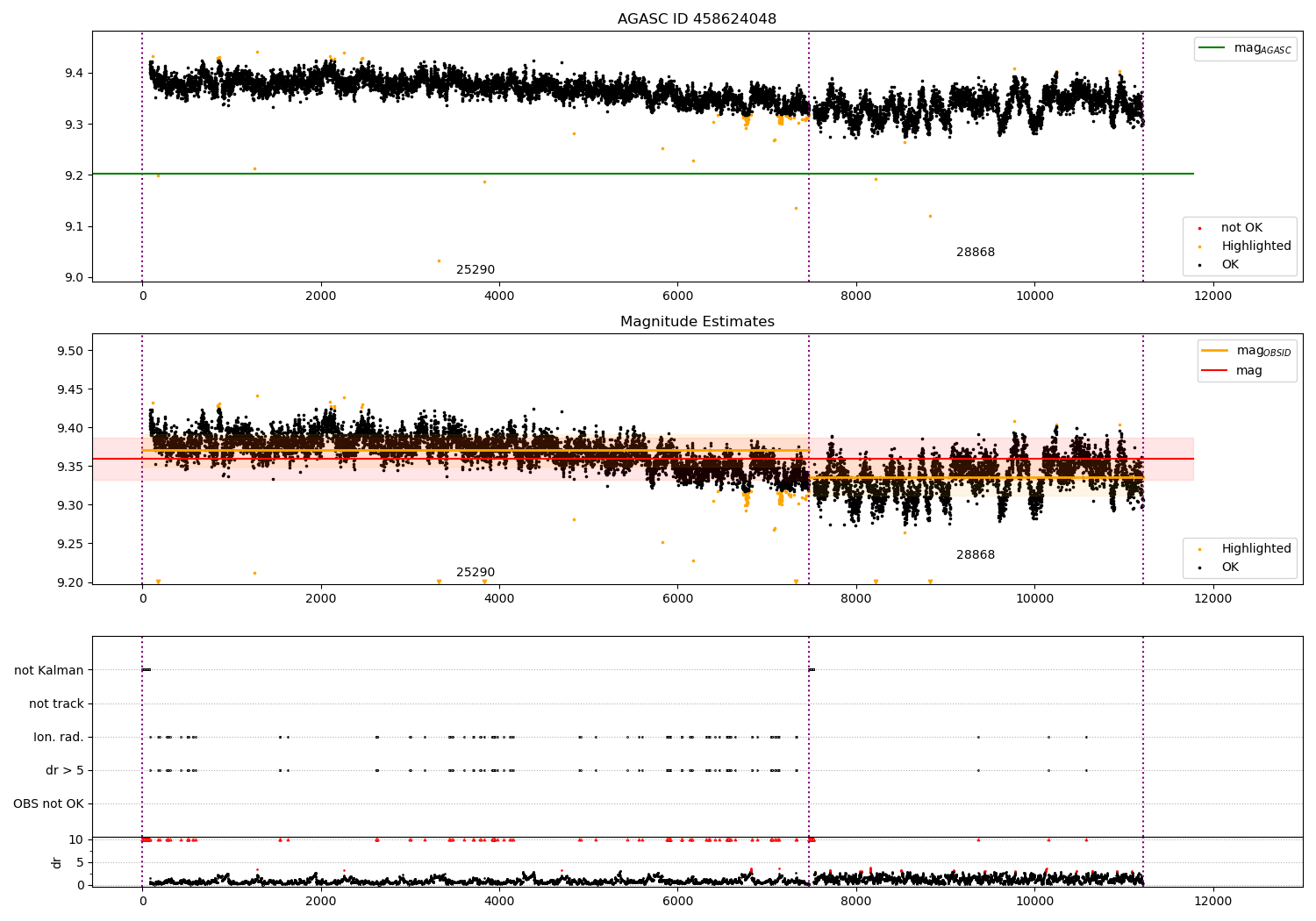The width and height of the screenshot is (1316, 921).
Task: Select "Highlighted" in Magnitude Estimates legend
Action: pos(1256,549)
